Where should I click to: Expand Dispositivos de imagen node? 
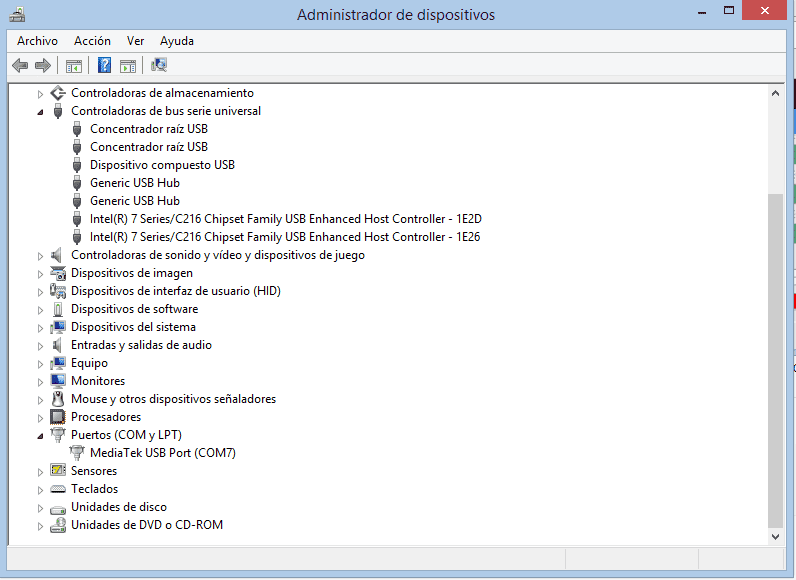(x=40, y=274)
